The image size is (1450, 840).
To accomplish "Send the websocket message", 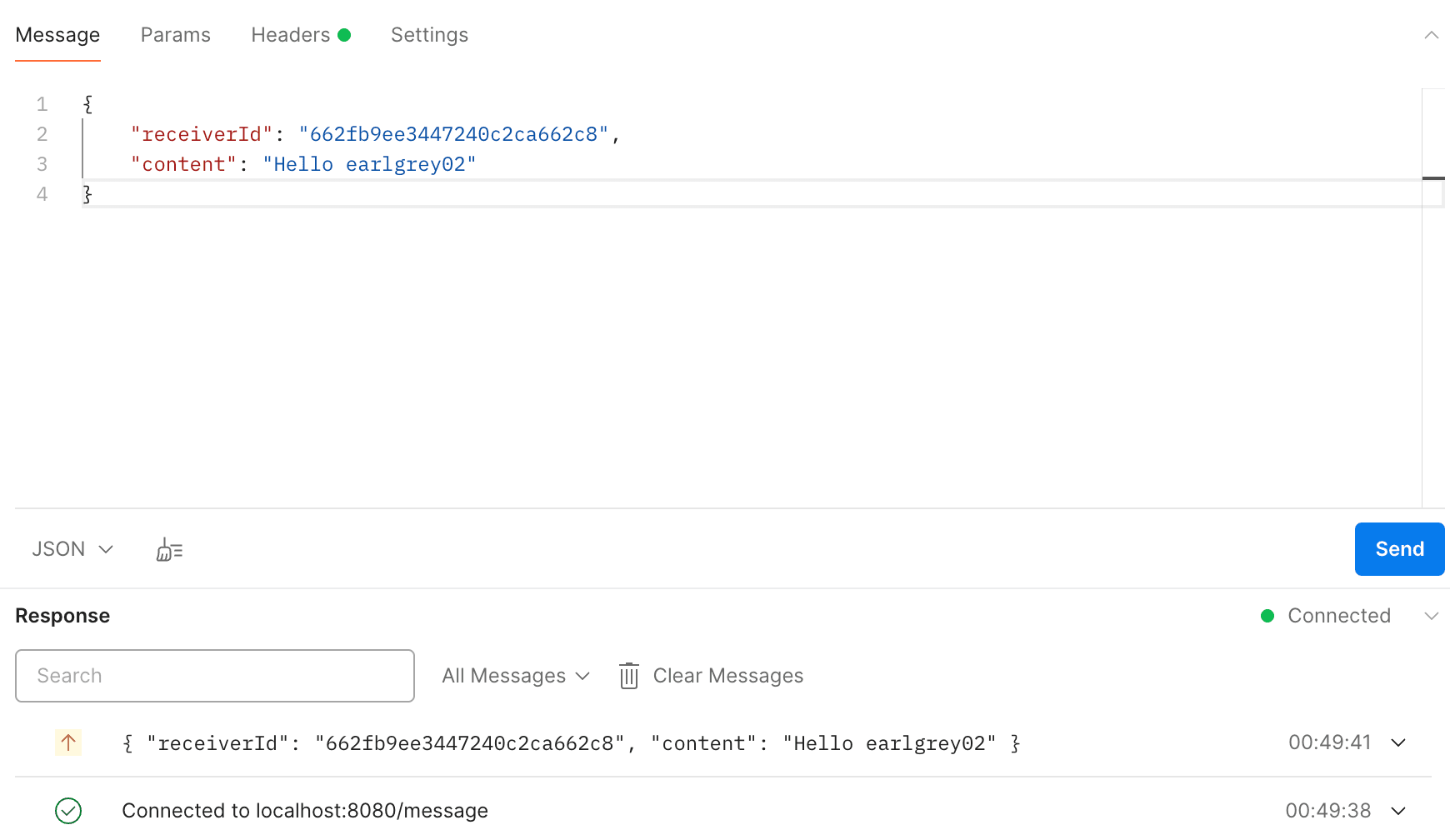I will (x=1400, y=549).
